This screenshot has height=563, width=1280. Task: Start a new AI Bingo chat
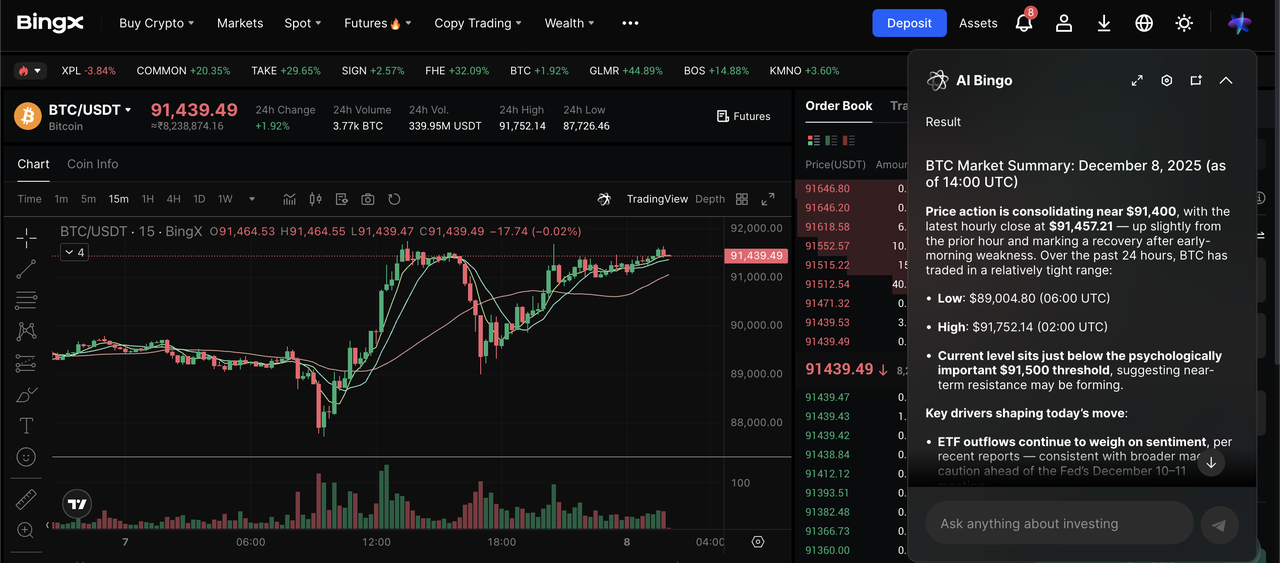(x=1196, y=81)
